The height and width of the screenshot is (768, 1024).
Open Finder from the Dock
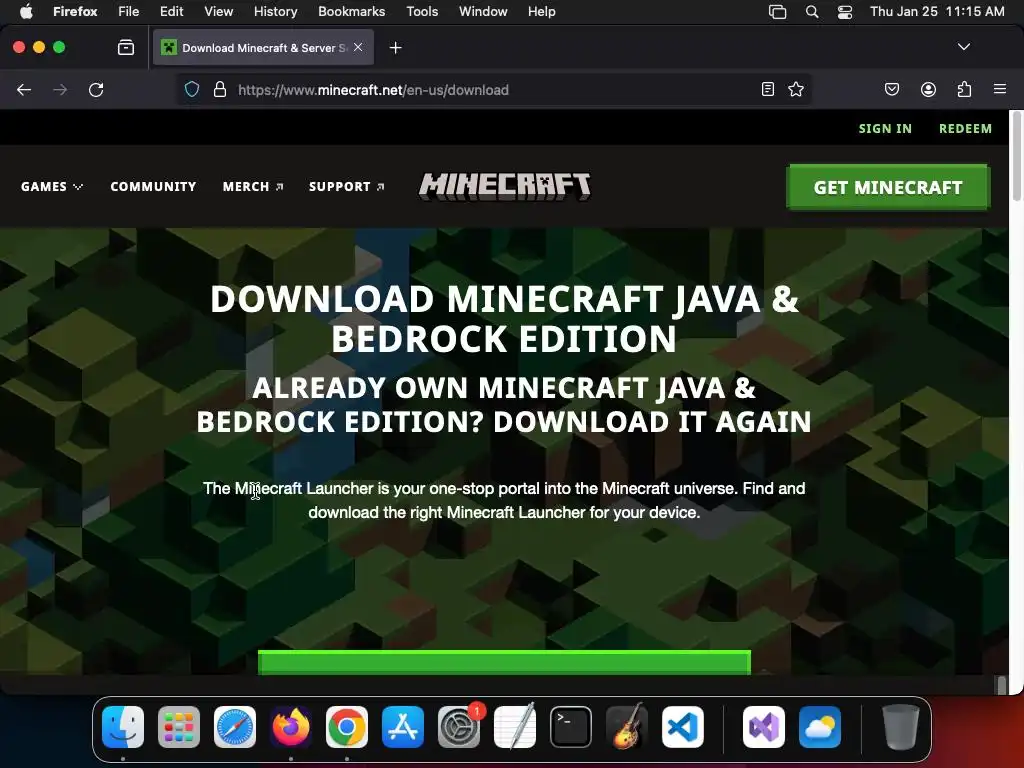(x=123, y=727)
